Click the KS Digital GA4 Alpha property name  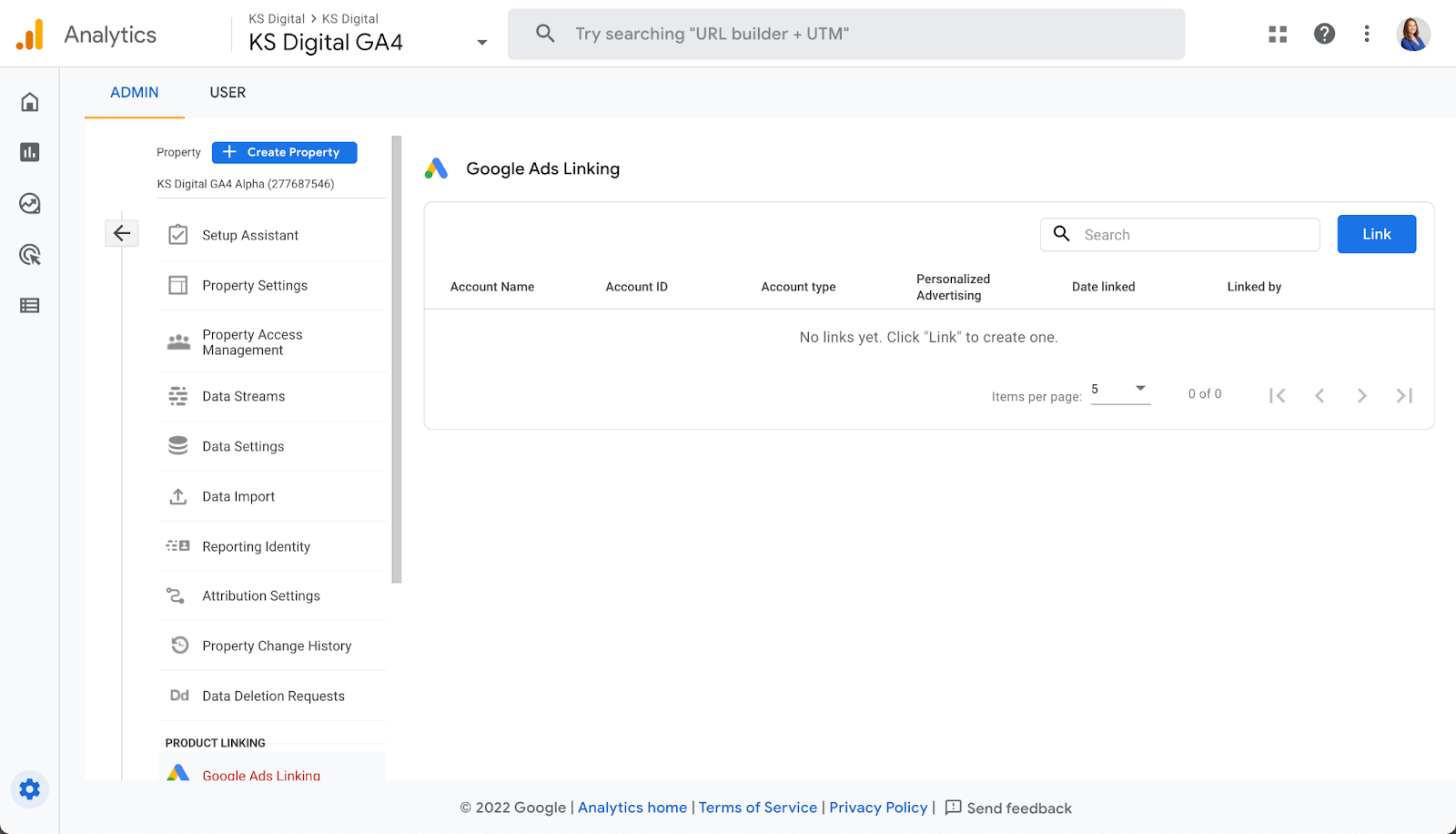click(x=246, y=184)
